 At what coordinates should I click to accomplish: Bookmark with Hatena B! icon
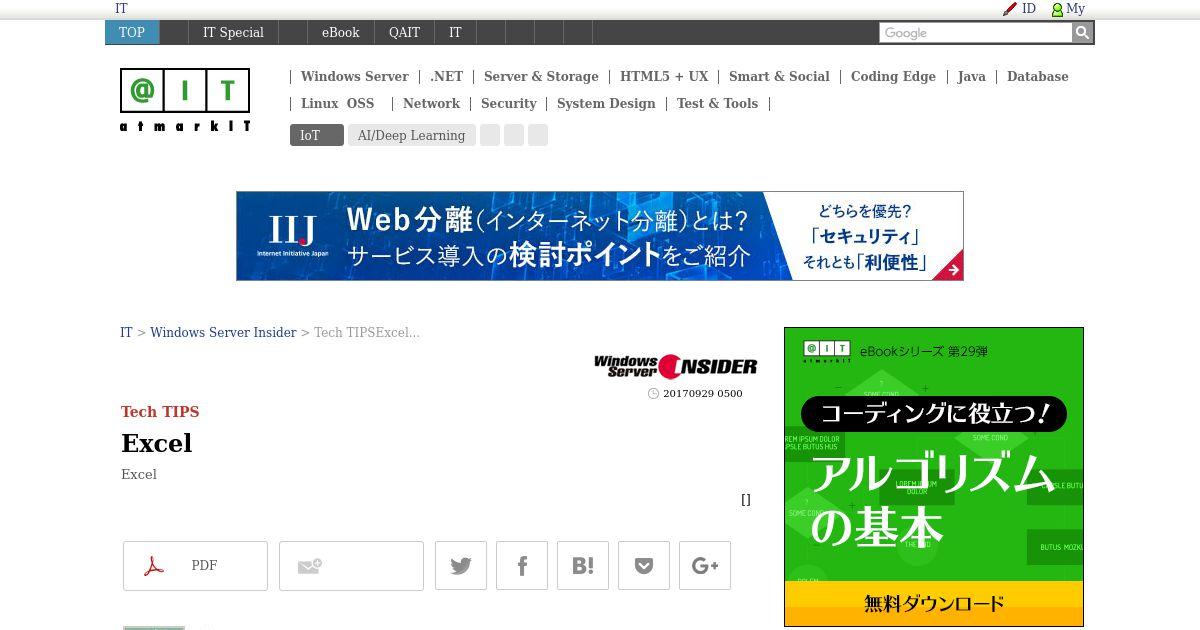point(583,566)
